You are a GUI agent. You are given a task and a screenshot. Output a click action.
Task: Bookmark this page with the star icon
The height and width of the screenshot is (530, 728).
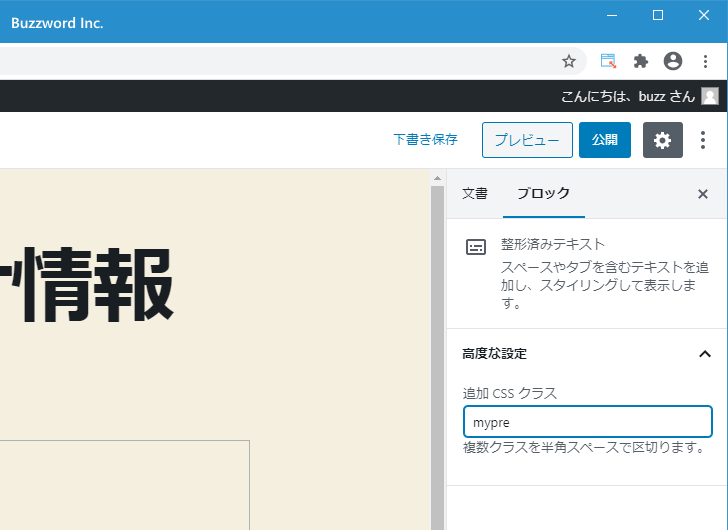click(569, 61)
